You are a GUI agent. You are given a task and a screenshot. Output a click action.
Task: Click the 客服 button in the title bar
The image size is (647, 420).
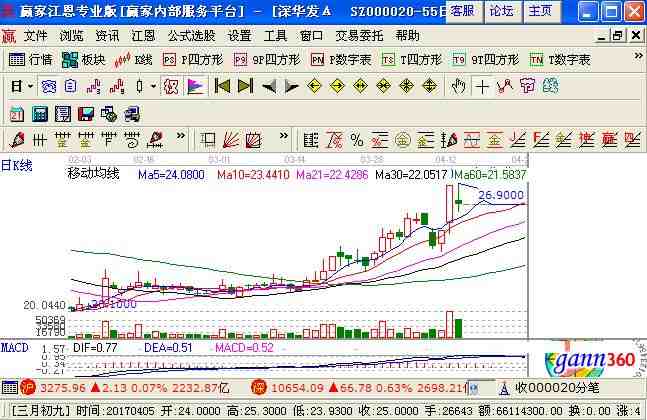(x=463, y=11)
